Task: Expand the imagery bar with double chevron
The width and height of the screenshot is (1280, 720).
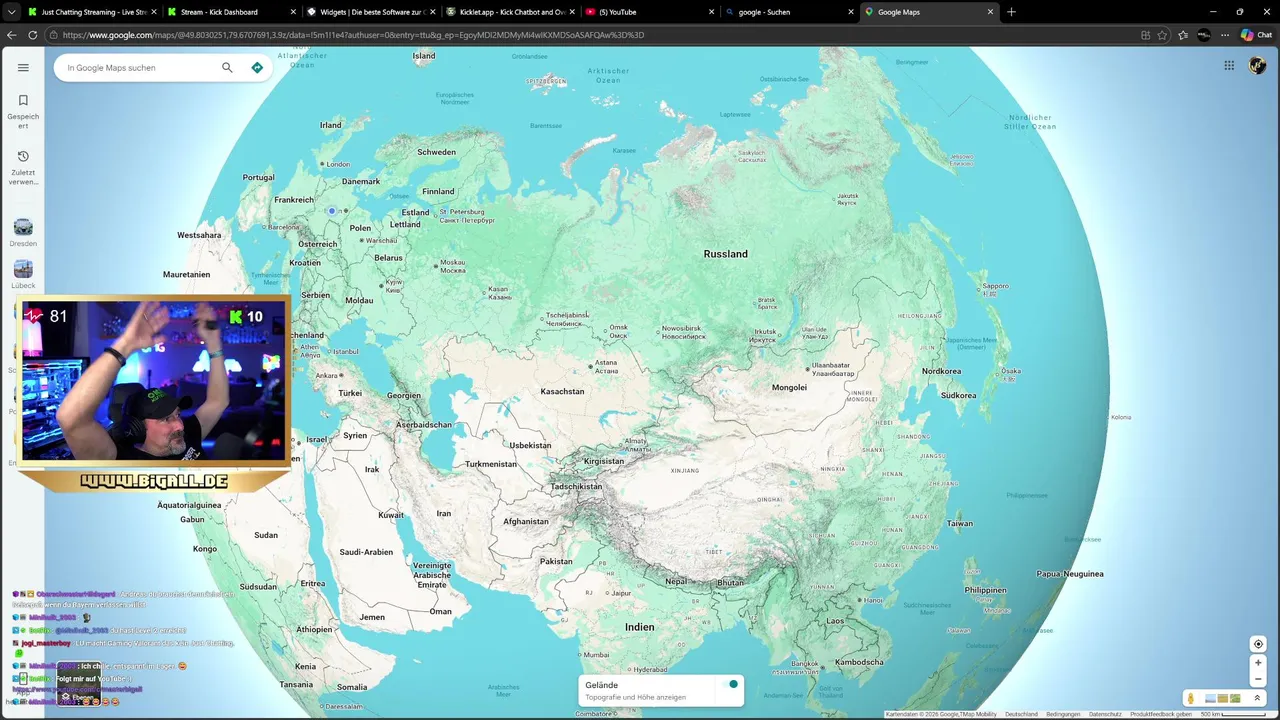Action: tap(1257, 698)
